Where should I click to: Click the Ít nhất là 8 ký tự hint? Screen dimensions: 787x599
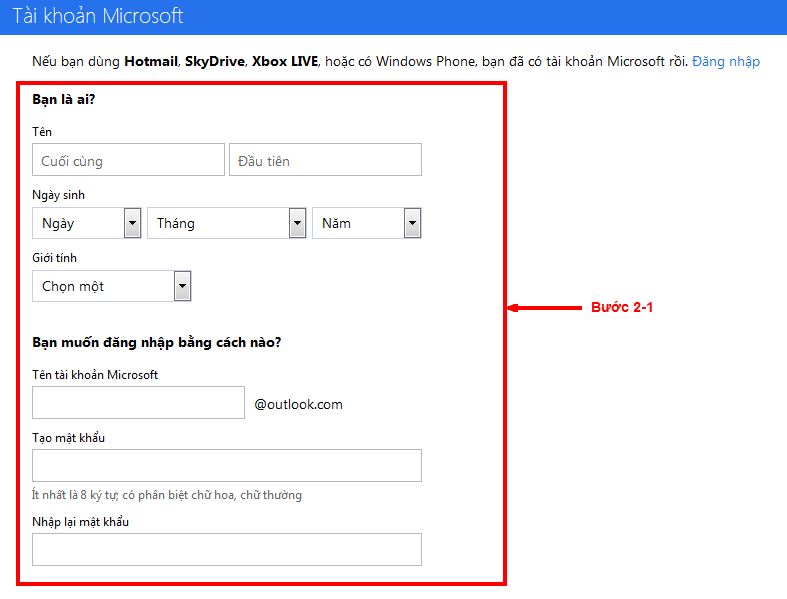pos(167,494)
